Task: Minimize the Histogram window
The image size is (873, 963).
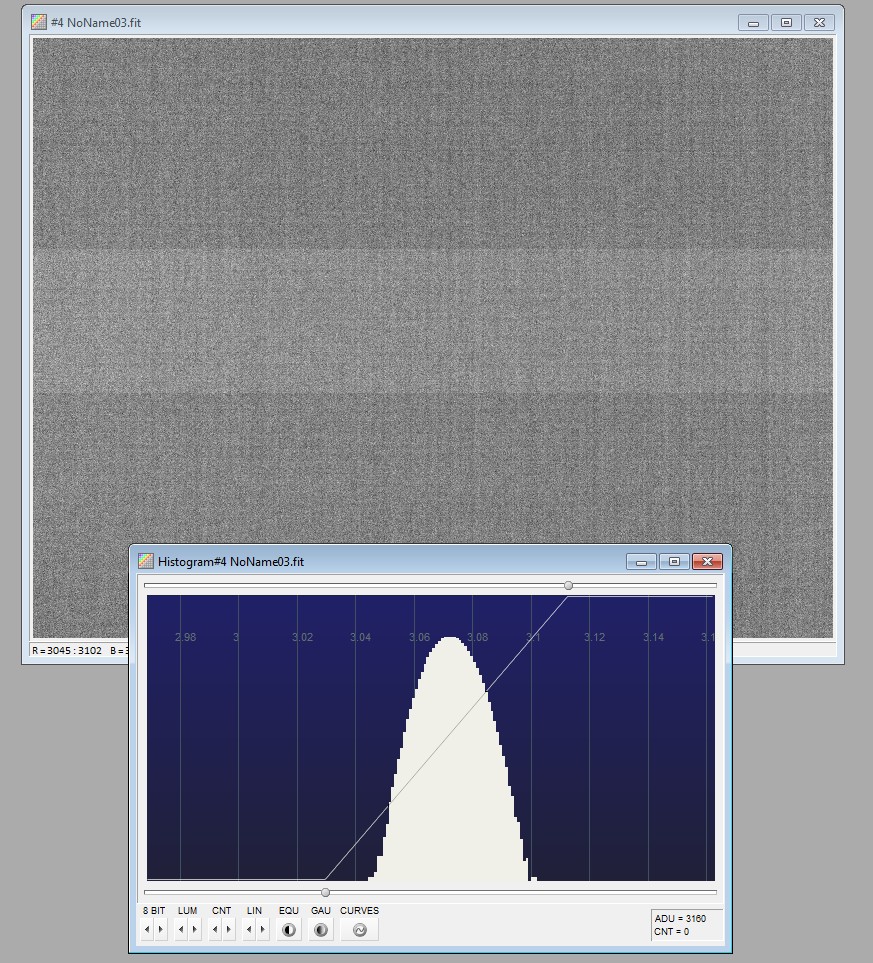Action: [x=641, y=562]
